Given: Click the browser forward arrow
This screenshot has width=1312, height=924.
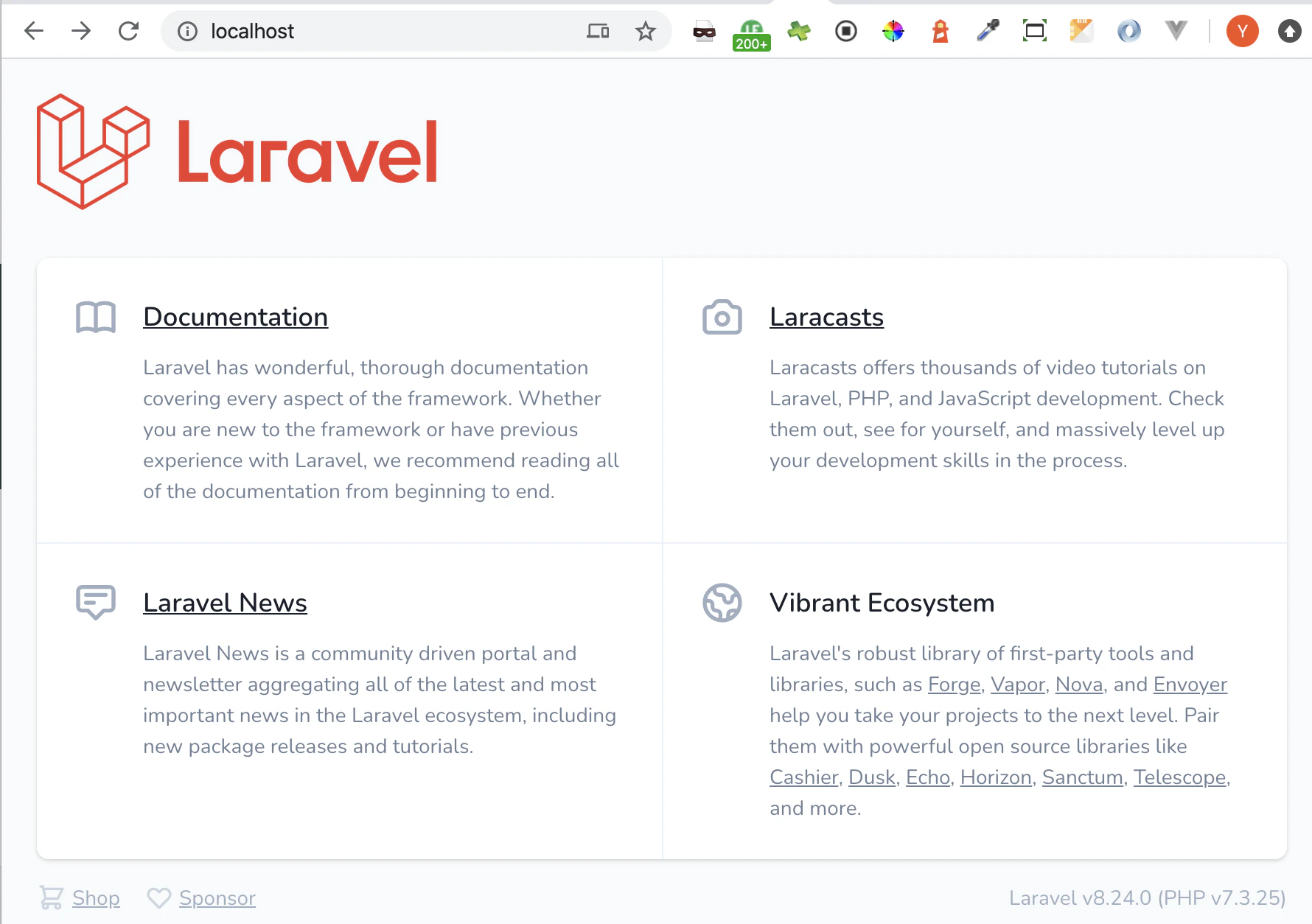Looking at the screenshot, I should [x=81, y=31].
